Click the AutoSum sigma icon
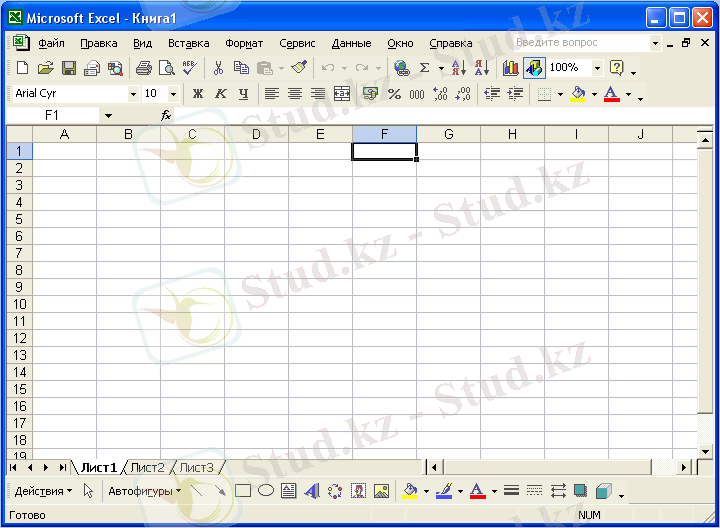 [424, 68]
